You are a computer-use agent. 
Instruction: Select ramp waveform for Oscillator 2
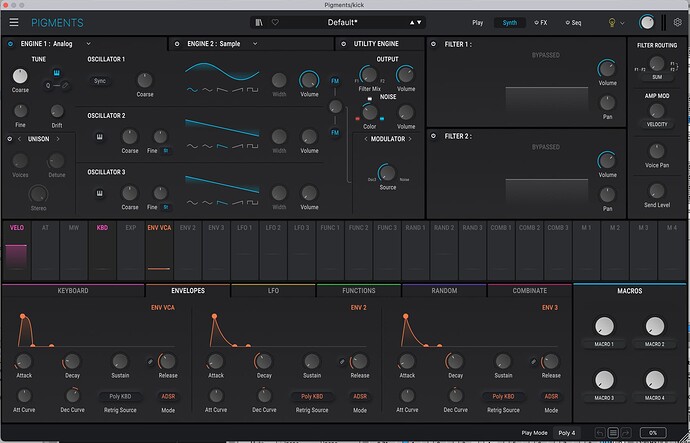[x=237, y=146]
